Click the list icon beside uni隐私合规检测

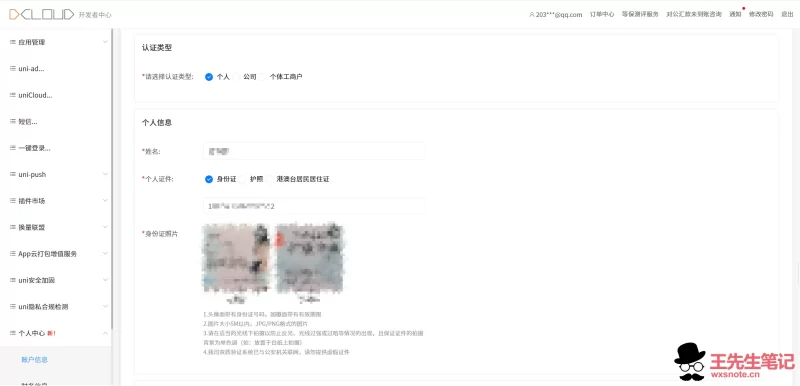[x=13, y=306]
